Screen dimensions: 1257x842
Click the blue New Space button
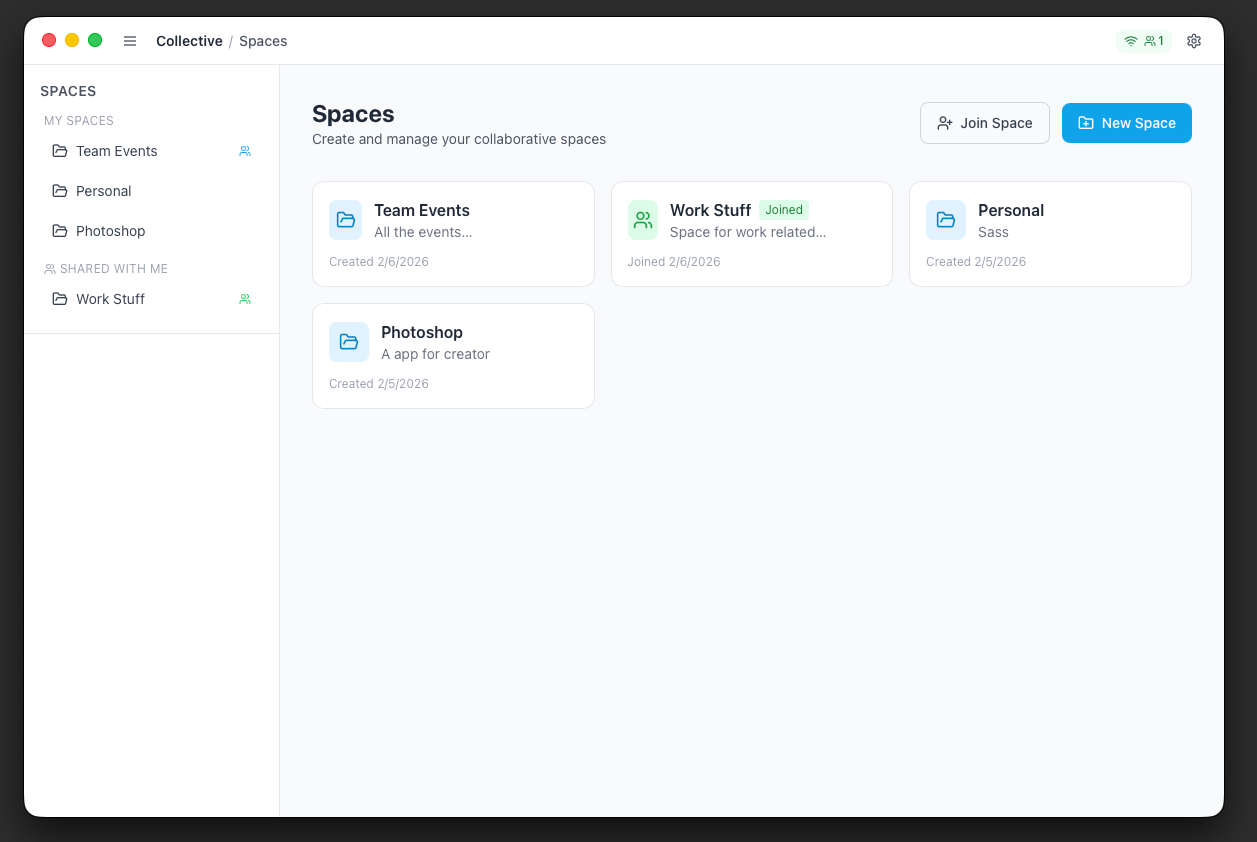click(1126, 122)
